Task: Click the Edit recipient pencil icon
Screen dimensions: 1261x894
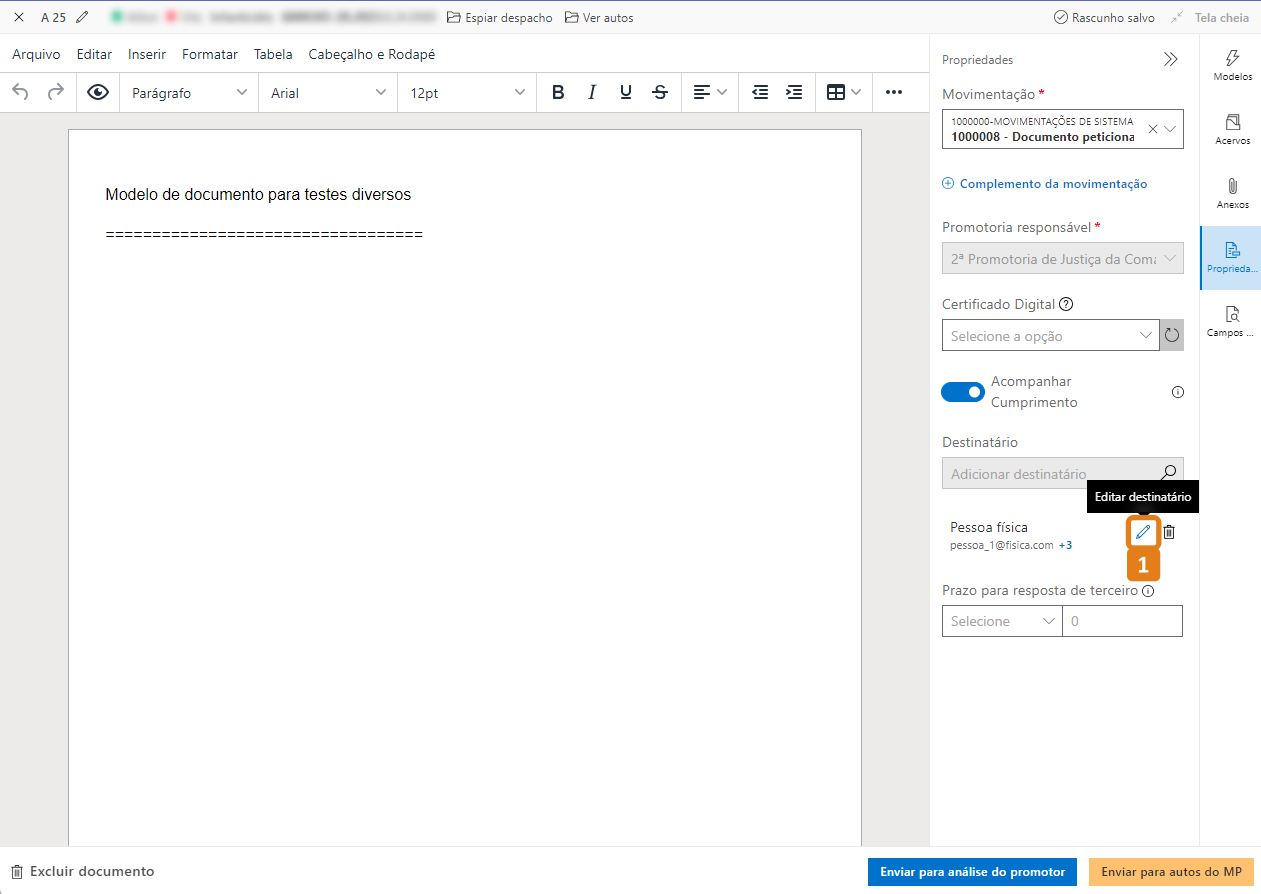Action: [1143, 532]
